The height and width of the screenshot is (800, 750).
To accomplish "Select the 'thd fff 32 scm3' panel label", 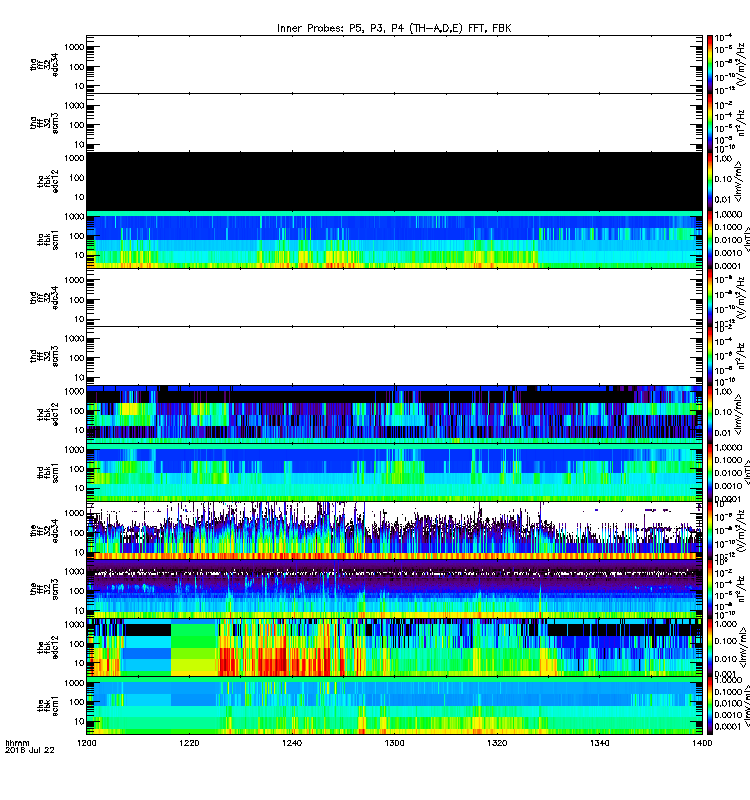I will pyautogui.click(x=44, y=356).
